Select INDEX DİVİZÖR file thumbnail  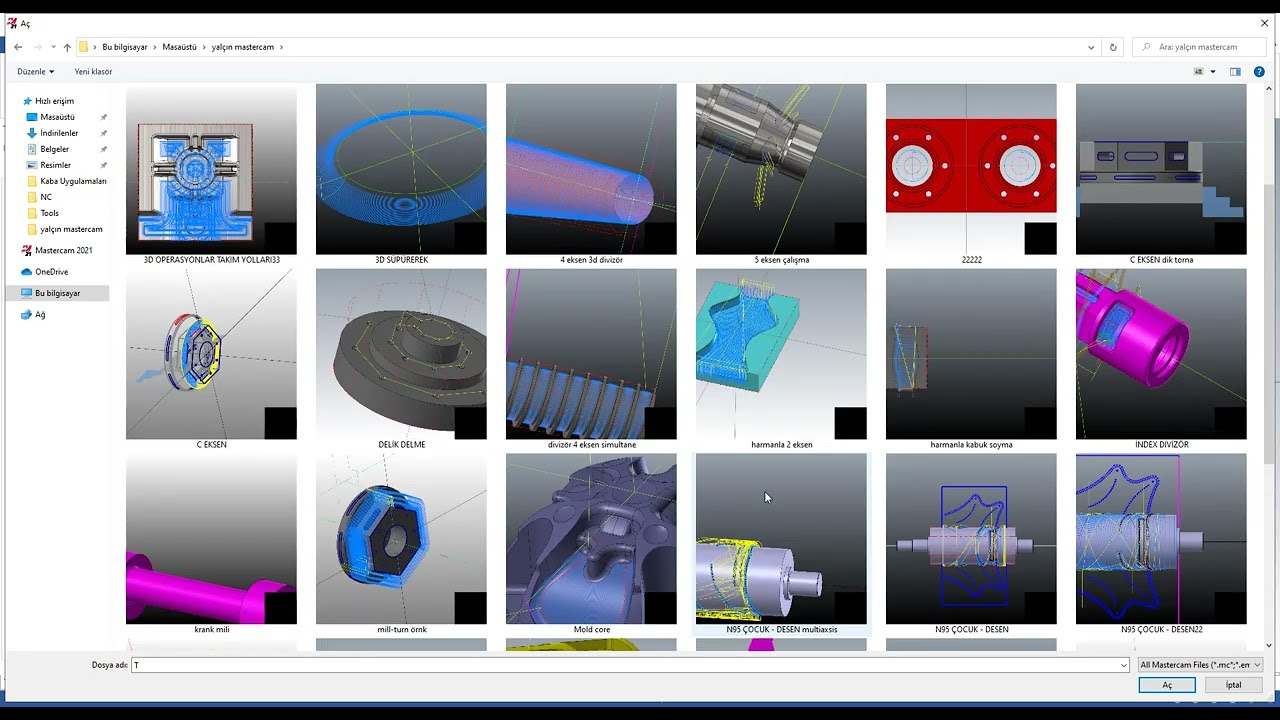pos(1161,354)
